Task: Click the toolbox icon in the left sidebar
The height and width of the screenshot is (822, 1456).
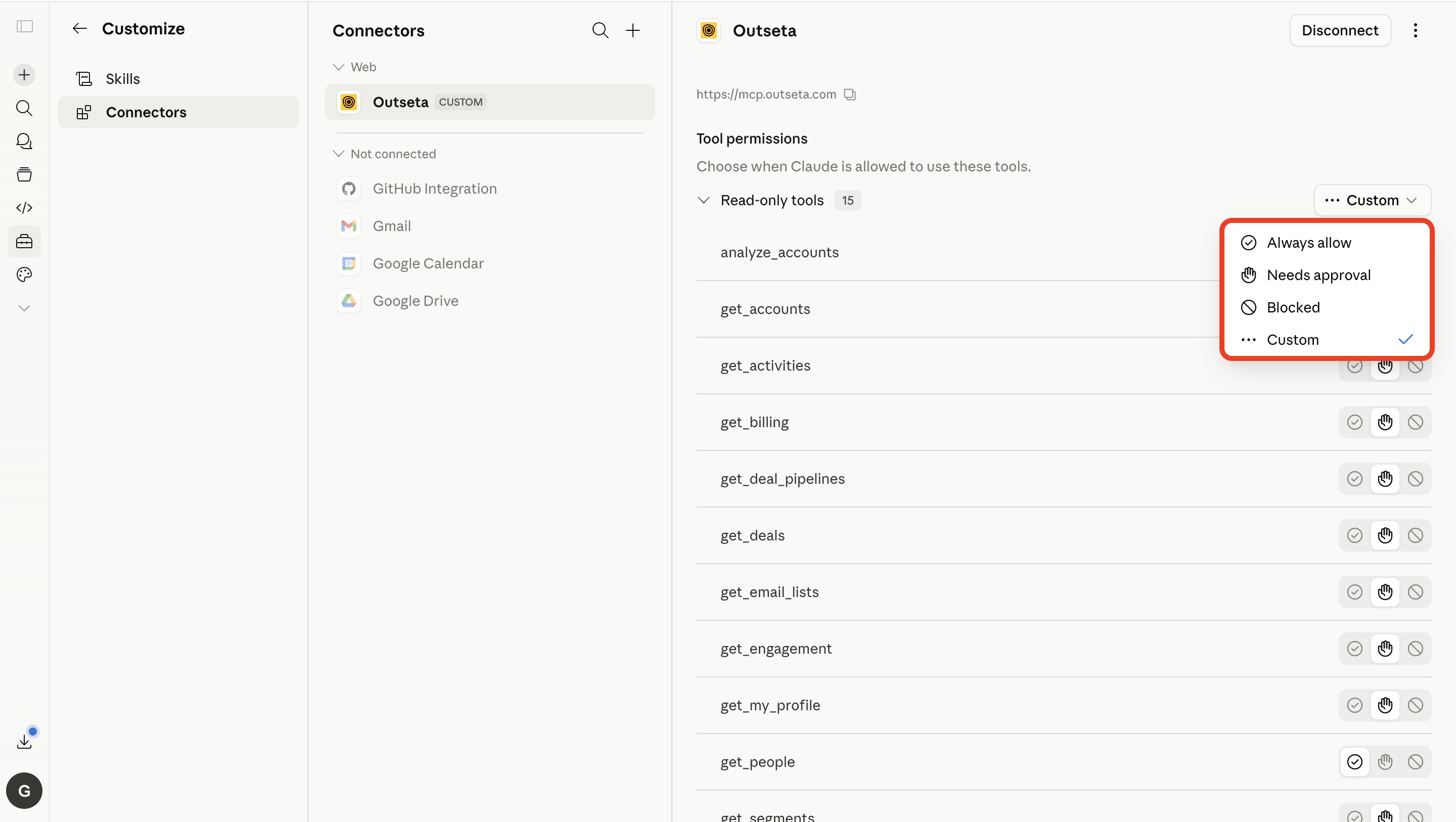Action: pos(24,242)
